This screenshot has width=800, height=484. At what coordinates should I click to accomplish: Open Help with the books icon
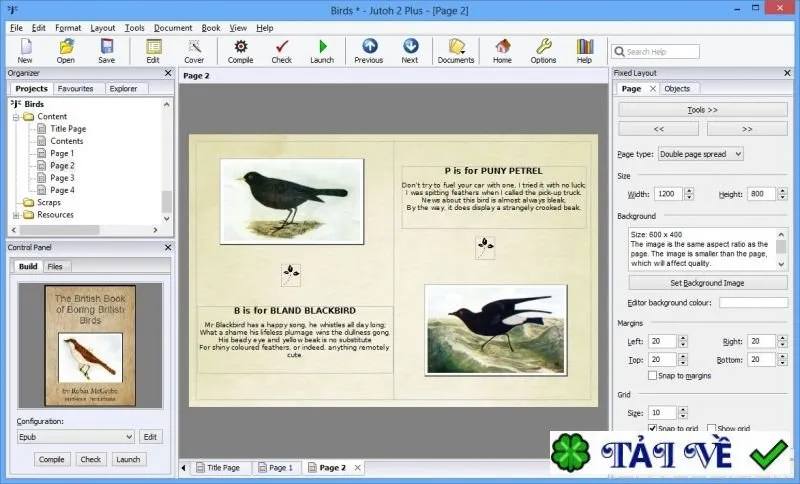click(x=584, y=52)
